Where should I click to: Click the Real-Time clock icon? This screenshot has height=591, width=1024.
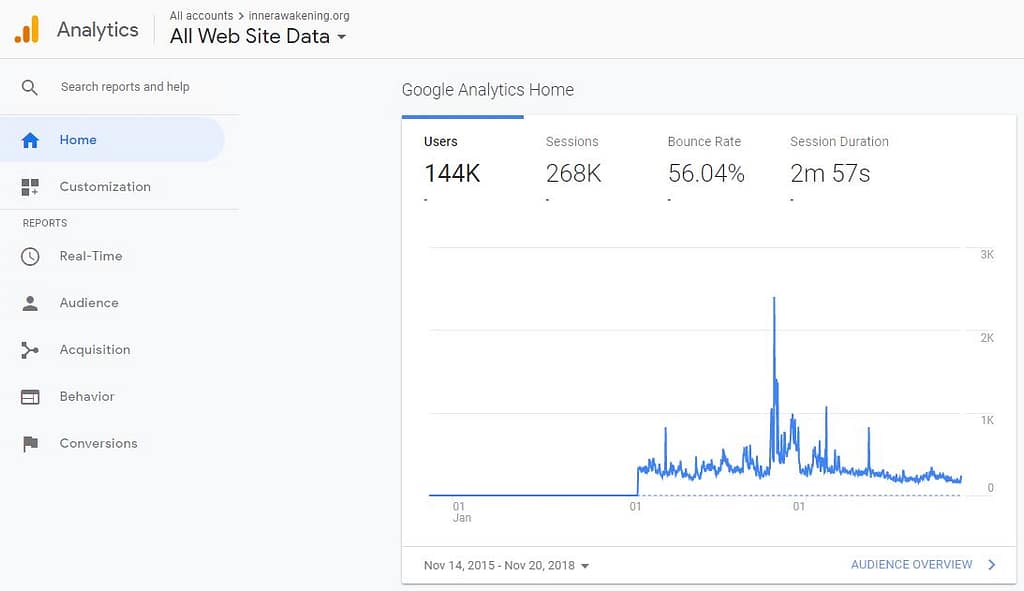point(30,256)
